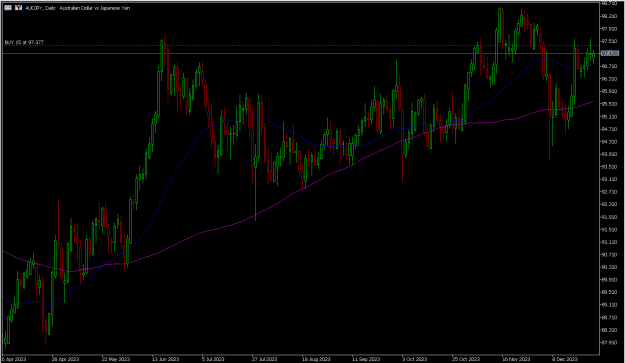Click the 16 Nov 2023 date label
Screen dimensions: 625x363
point(516,359)
